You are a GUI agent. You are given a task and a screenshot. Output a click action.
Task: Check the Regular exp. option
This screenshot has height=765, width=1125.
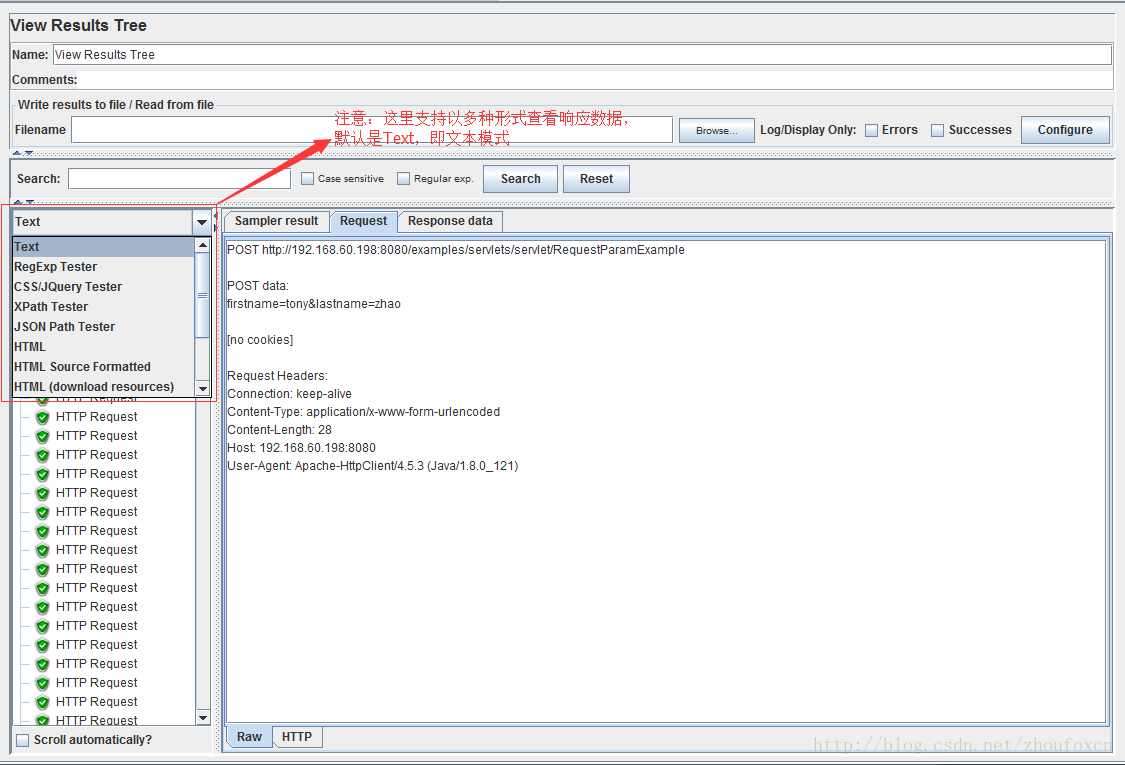point(404,179)
